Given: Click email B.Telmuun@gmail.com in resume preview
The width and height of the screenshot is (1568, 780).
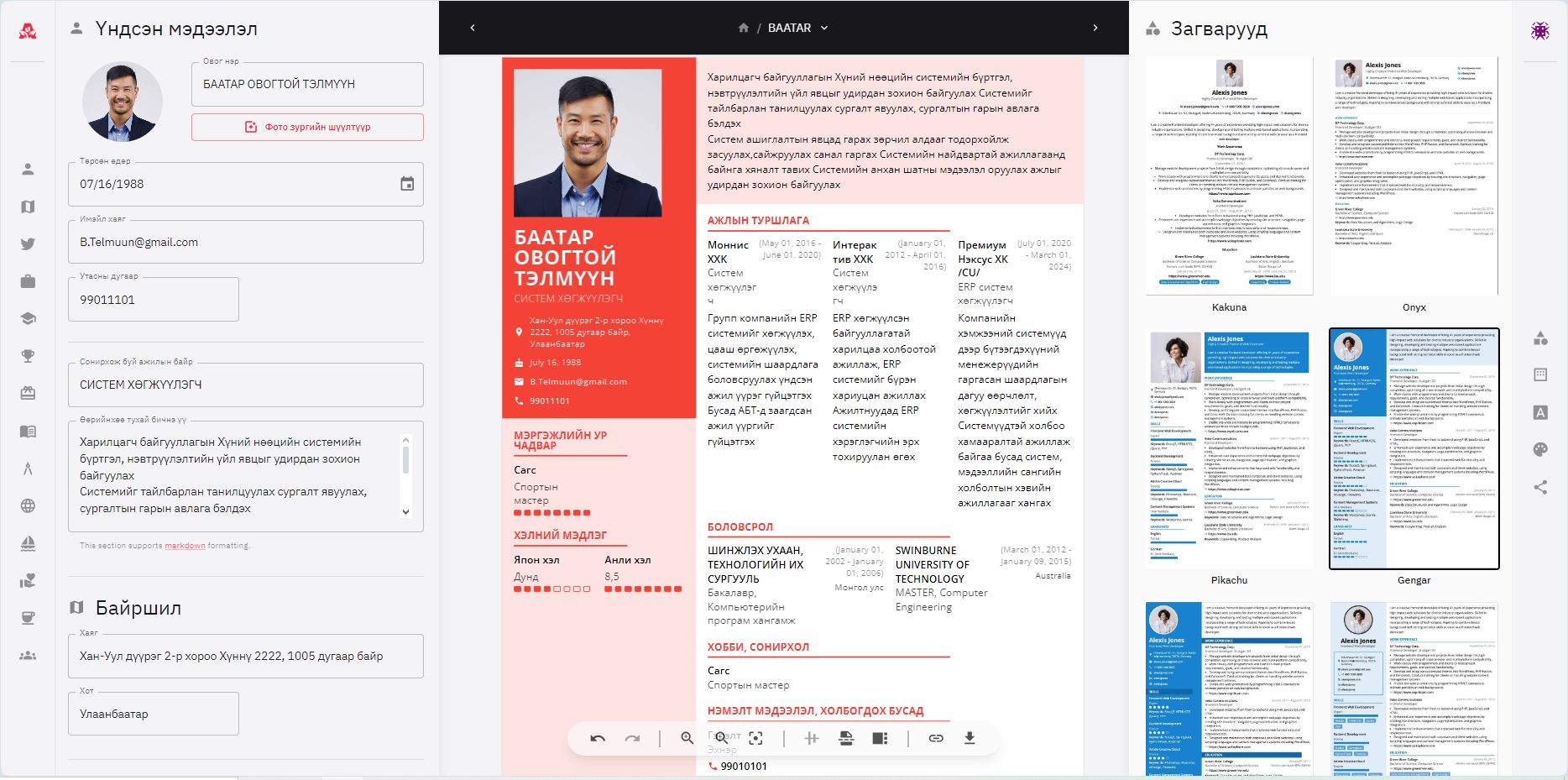Looking at the screenshot, I should (578, 382).
